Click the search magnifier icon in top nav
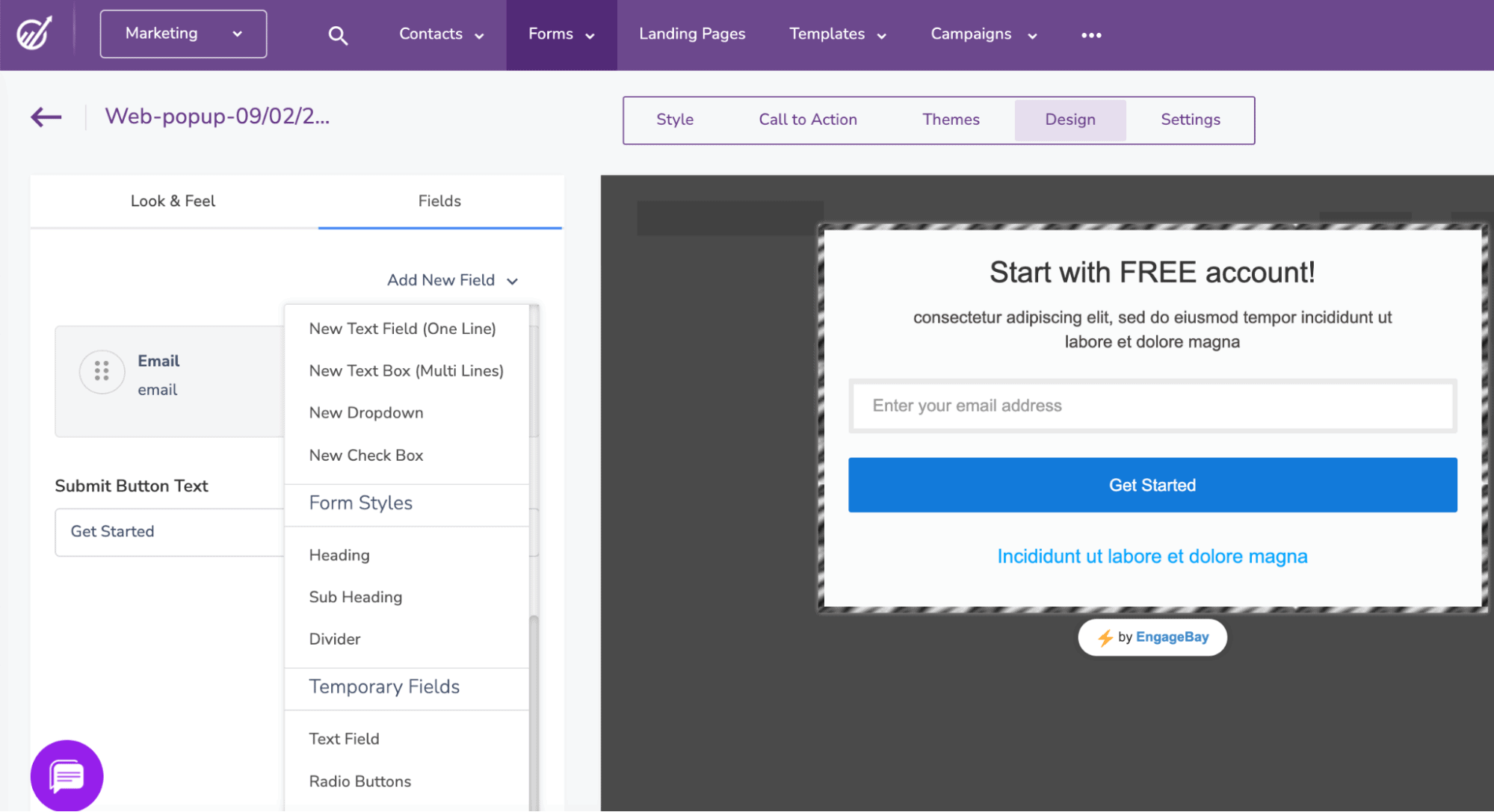Screen dimensions: 1494x812 [338, 34]
